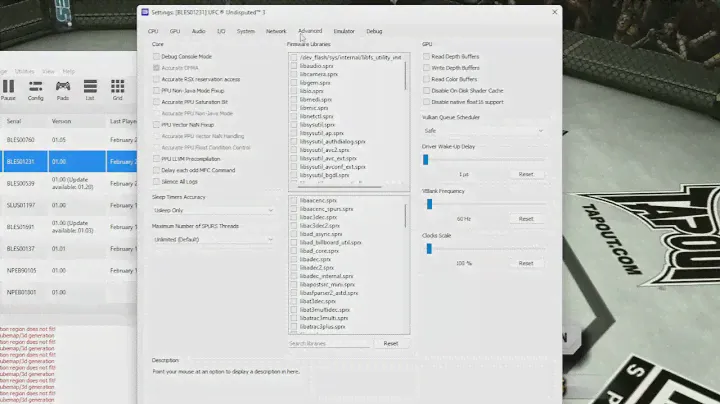Open the Pads controller settings icon
Viewport: 720px width, 404px height.
(63, 87)
